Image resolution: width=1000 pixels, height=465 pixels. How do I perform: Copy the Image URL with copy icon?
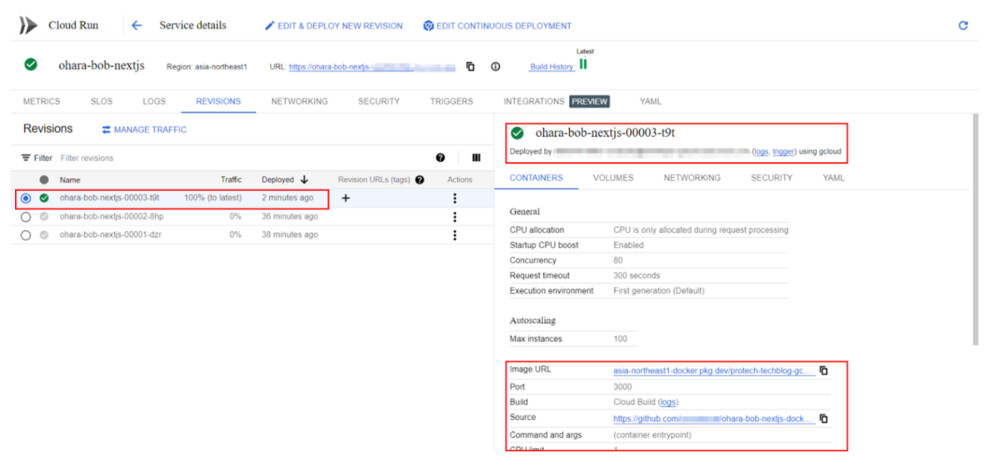click(823, 370)
